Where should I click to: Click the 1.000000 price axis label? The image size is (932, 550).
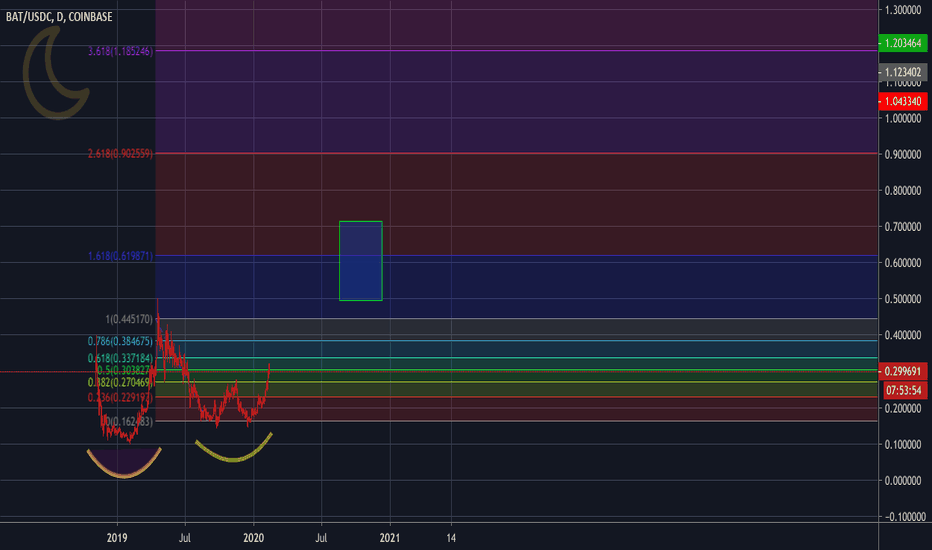[x=903, y=118]
